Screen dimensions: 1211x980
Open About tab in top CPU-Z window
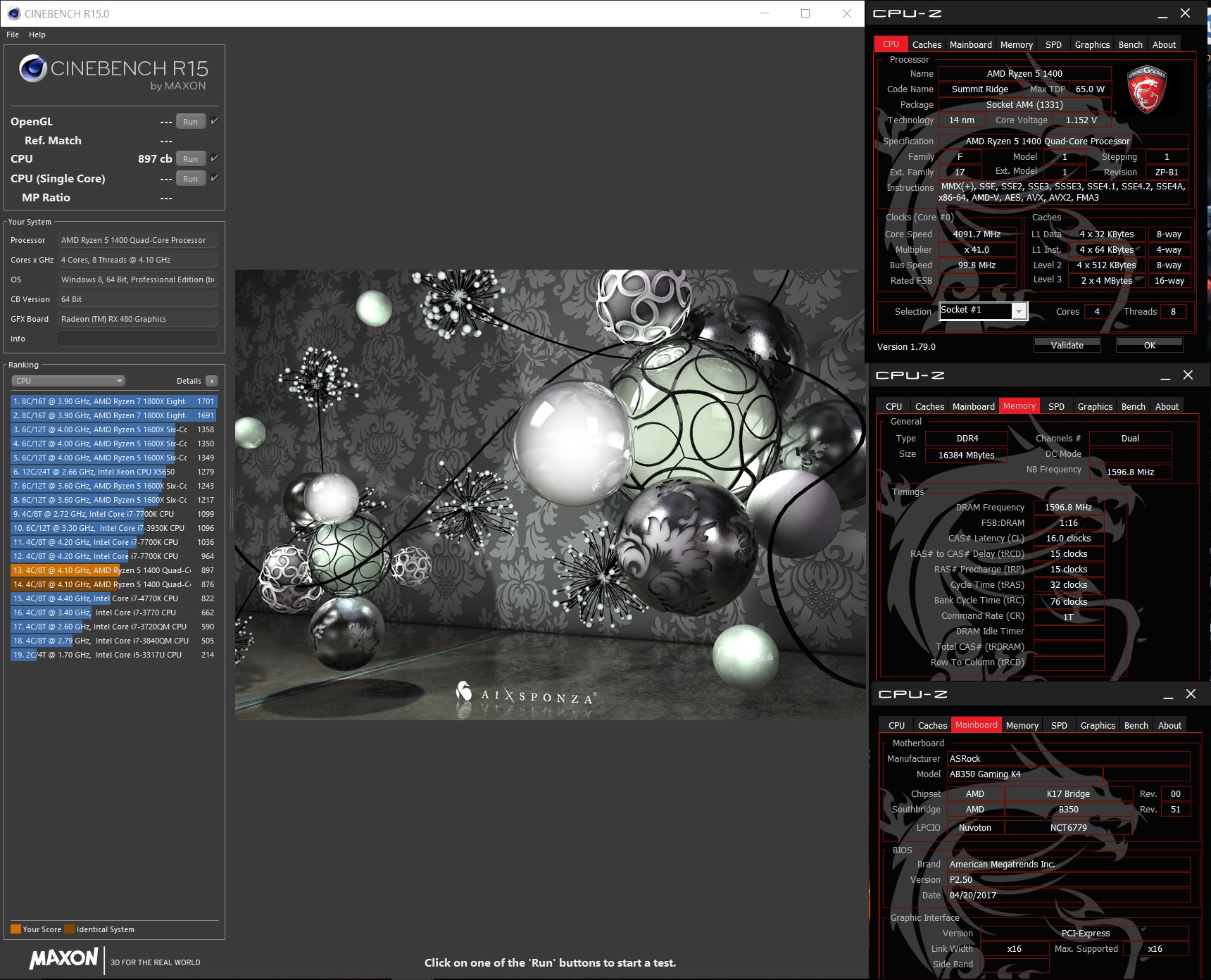click(x=1164, y=44)
